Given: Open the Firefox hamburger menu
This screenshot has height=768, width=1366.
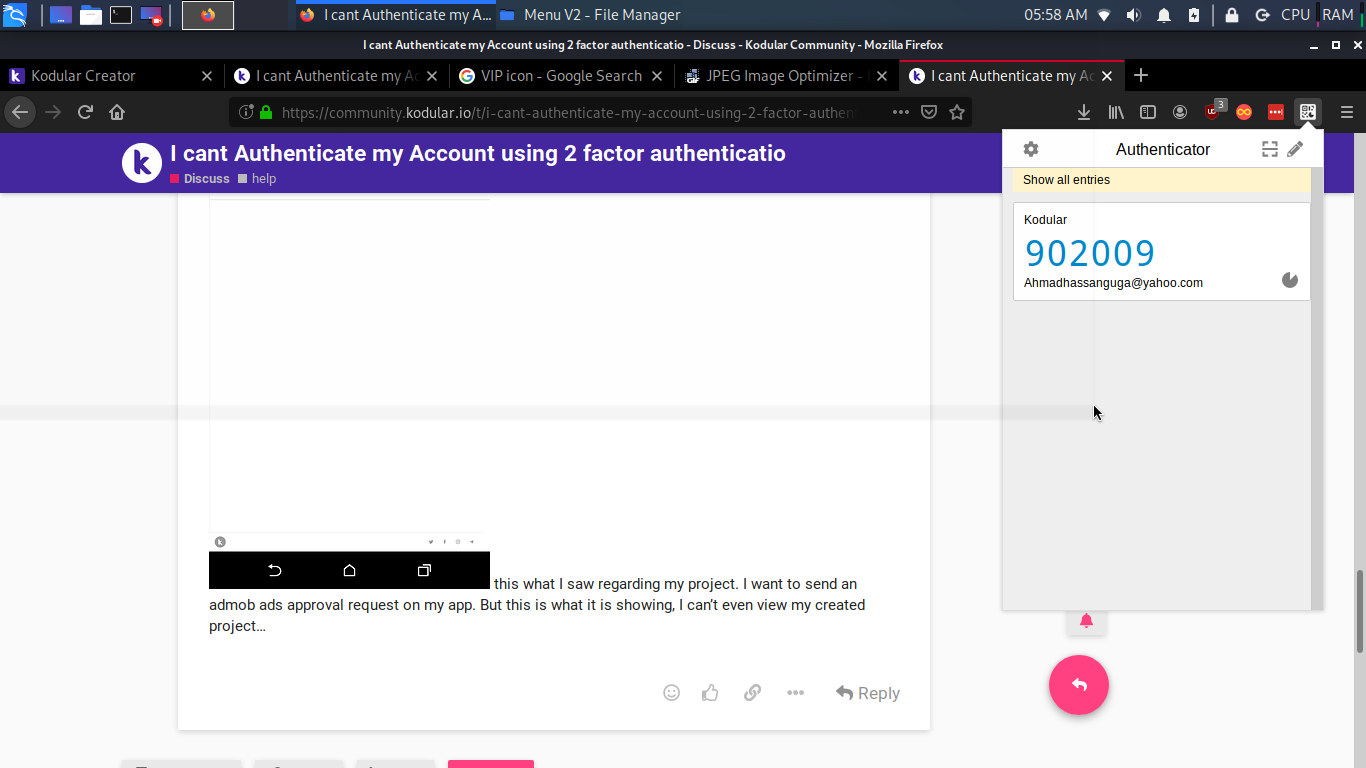Looking at the screenshot, I should coord(1347,112).
